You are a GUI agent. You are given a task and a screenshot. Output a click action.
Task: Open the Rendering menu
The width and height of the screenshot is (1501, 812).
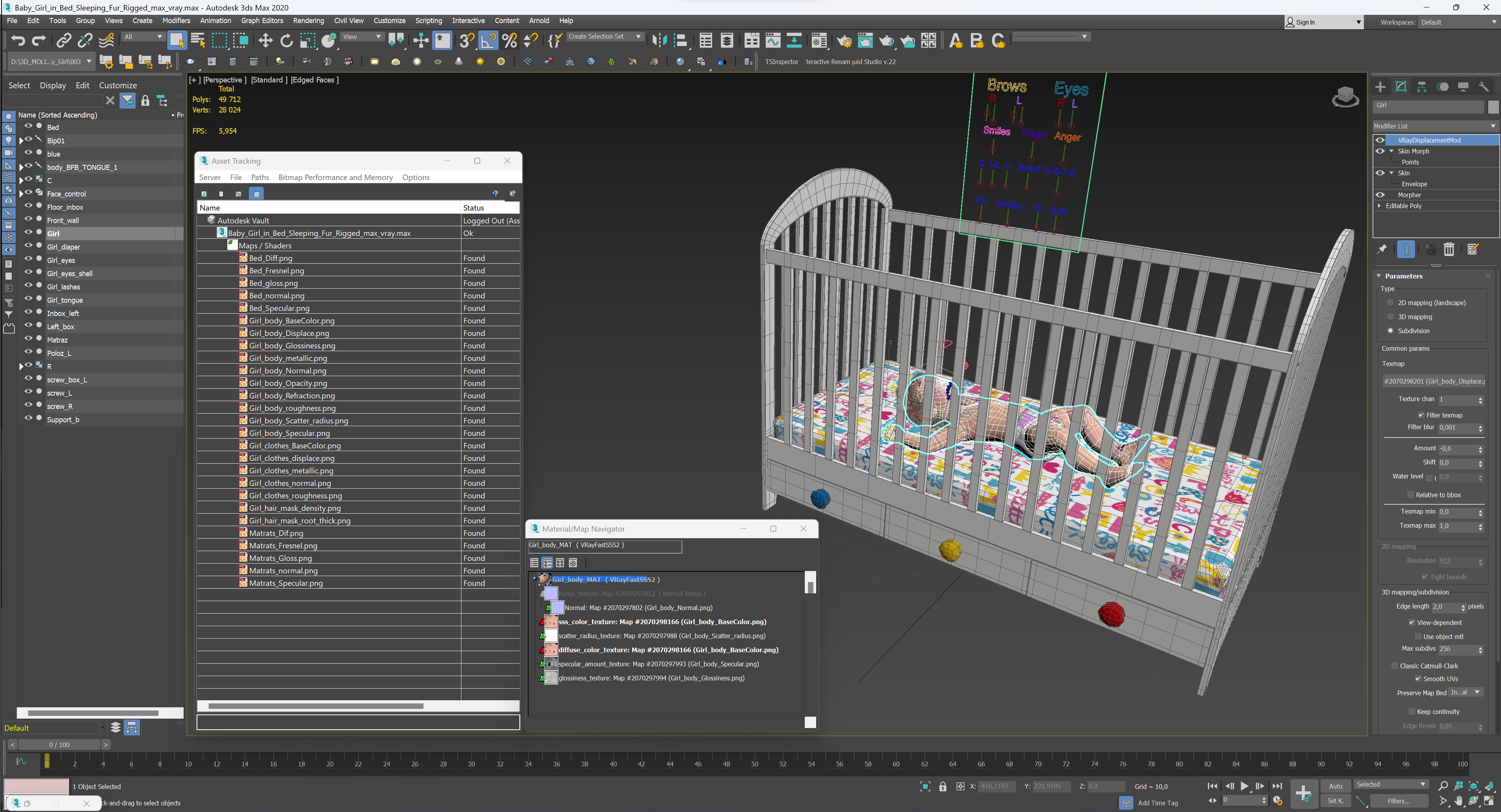pyautogui.click(x=308, y=20)
